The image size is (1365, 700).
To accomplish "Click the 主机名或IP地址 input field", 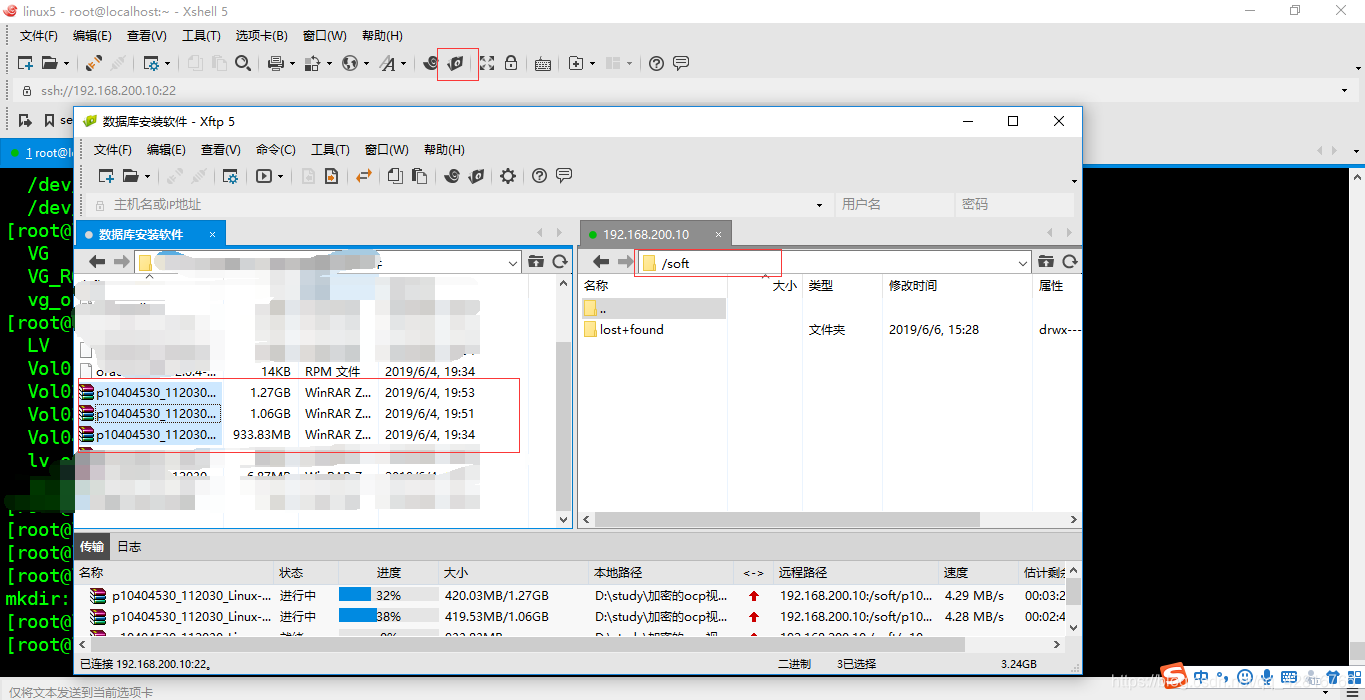I will click(x=460, y=204).
